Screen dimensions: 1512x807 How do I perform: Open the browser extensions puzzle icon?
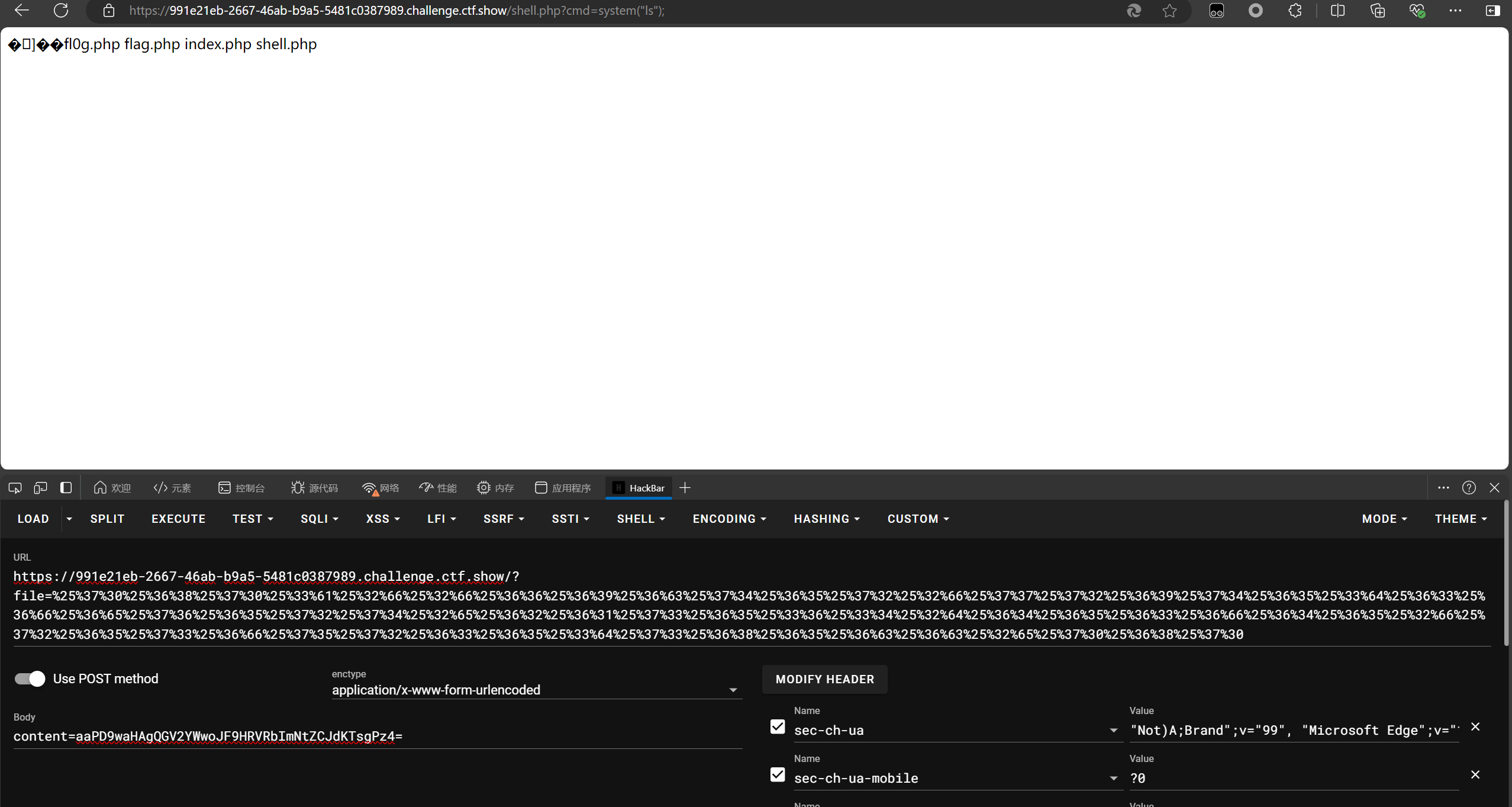pyautogui.click(x=1295, y=11)
